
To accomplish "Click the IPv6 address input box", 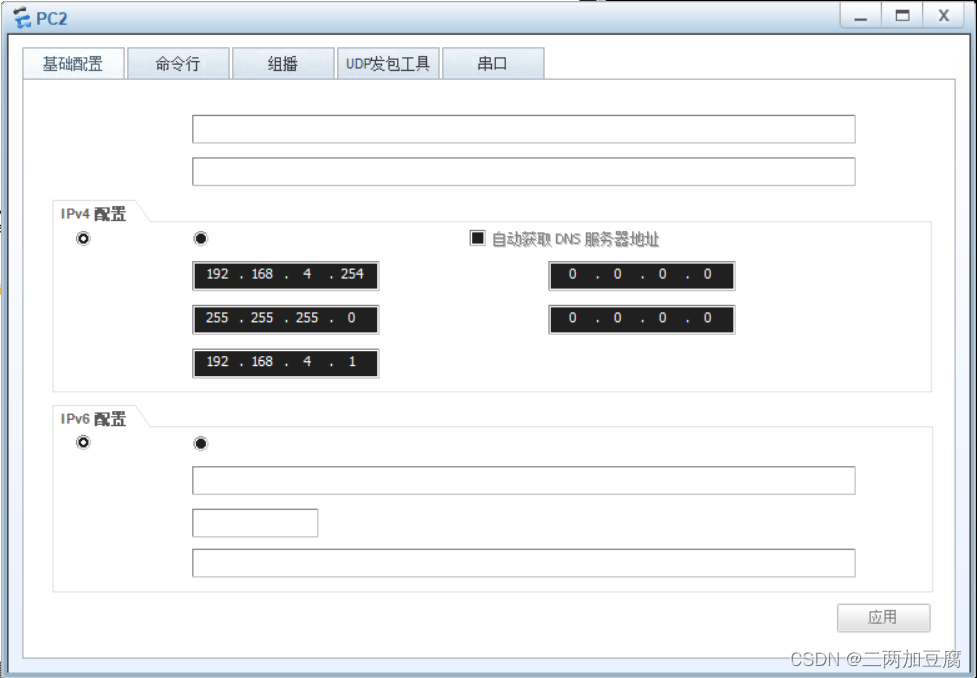I will coord(523,480).
